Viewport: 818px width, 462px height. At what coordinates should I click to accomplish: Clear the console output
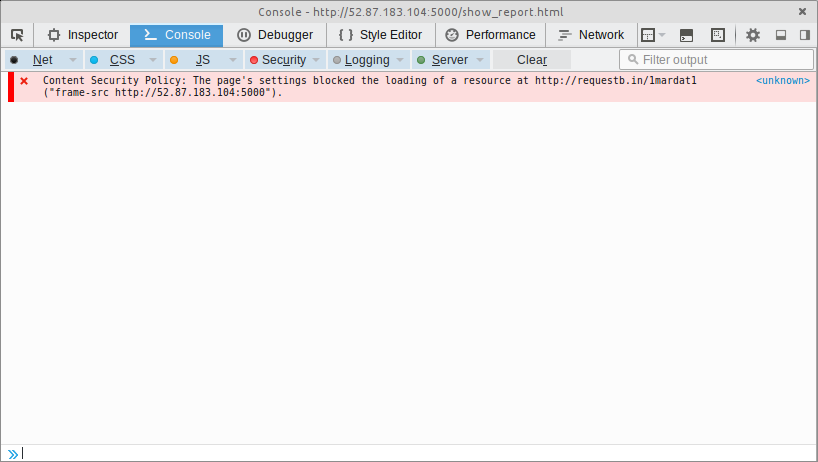coord(532,60)
